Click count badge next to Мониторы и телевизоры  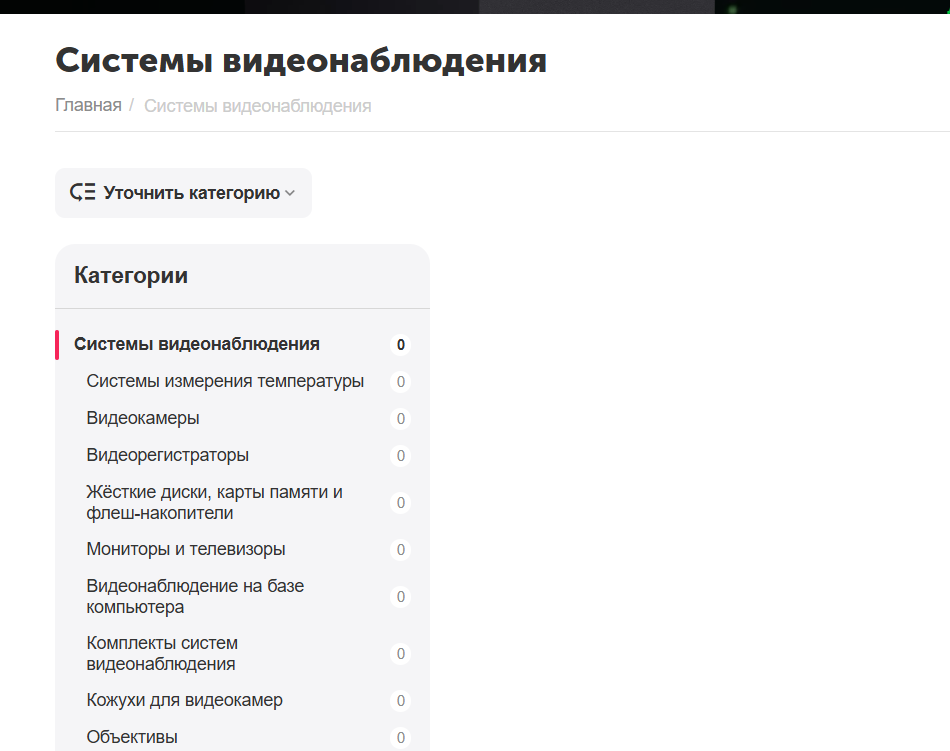coord(400,549)
